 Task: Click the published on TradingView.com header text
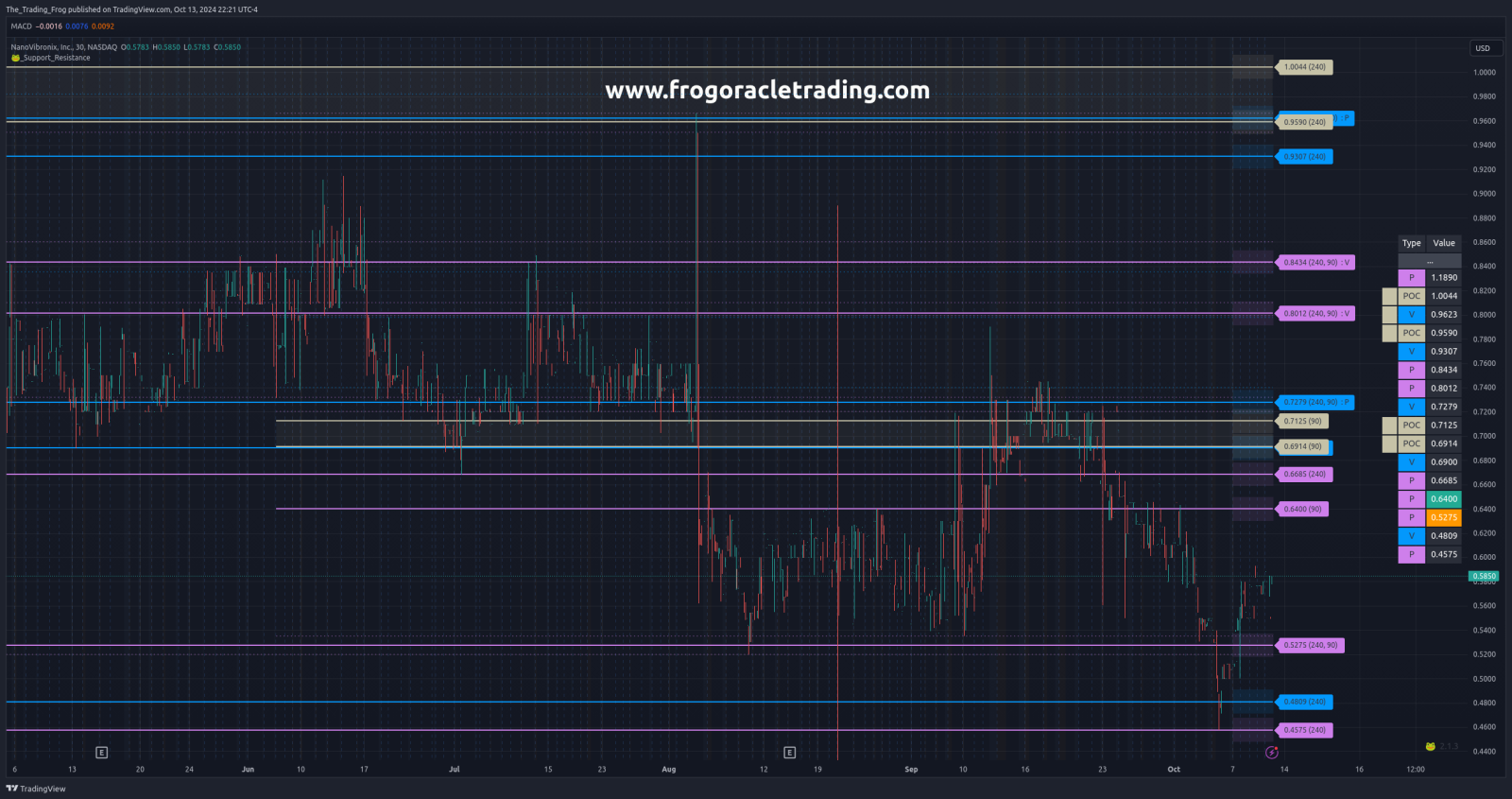131,9
